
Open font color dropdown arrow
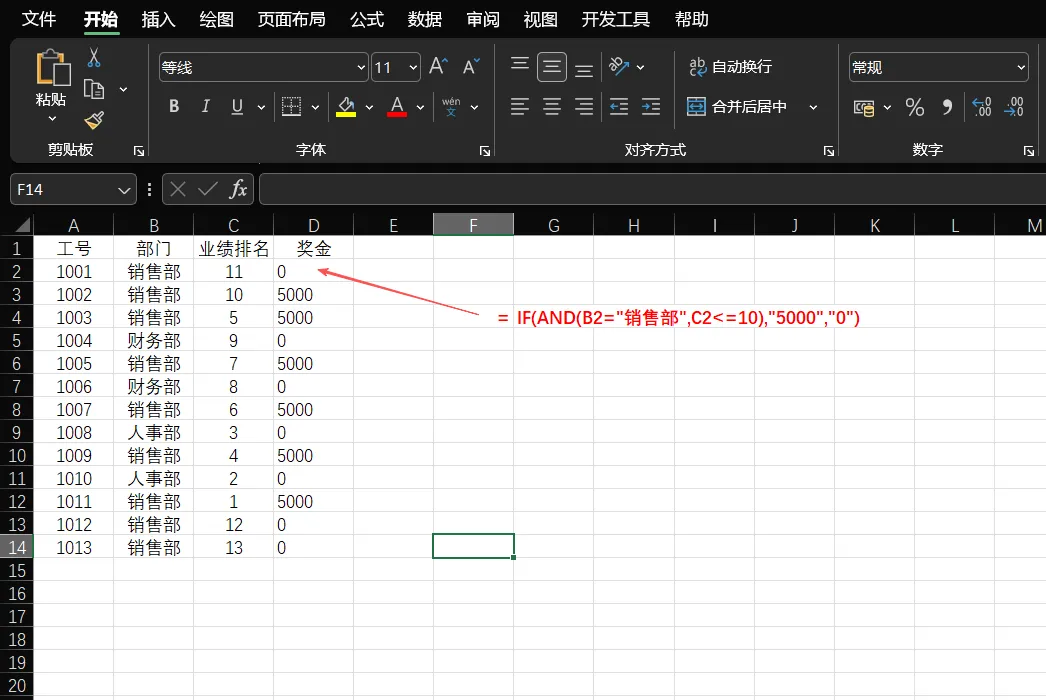click(420, 107)
